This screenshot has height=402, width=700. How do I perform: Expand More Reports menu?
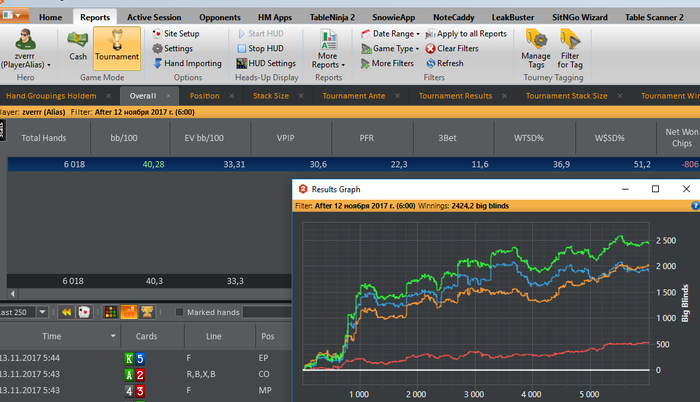(x=328, y=49)
